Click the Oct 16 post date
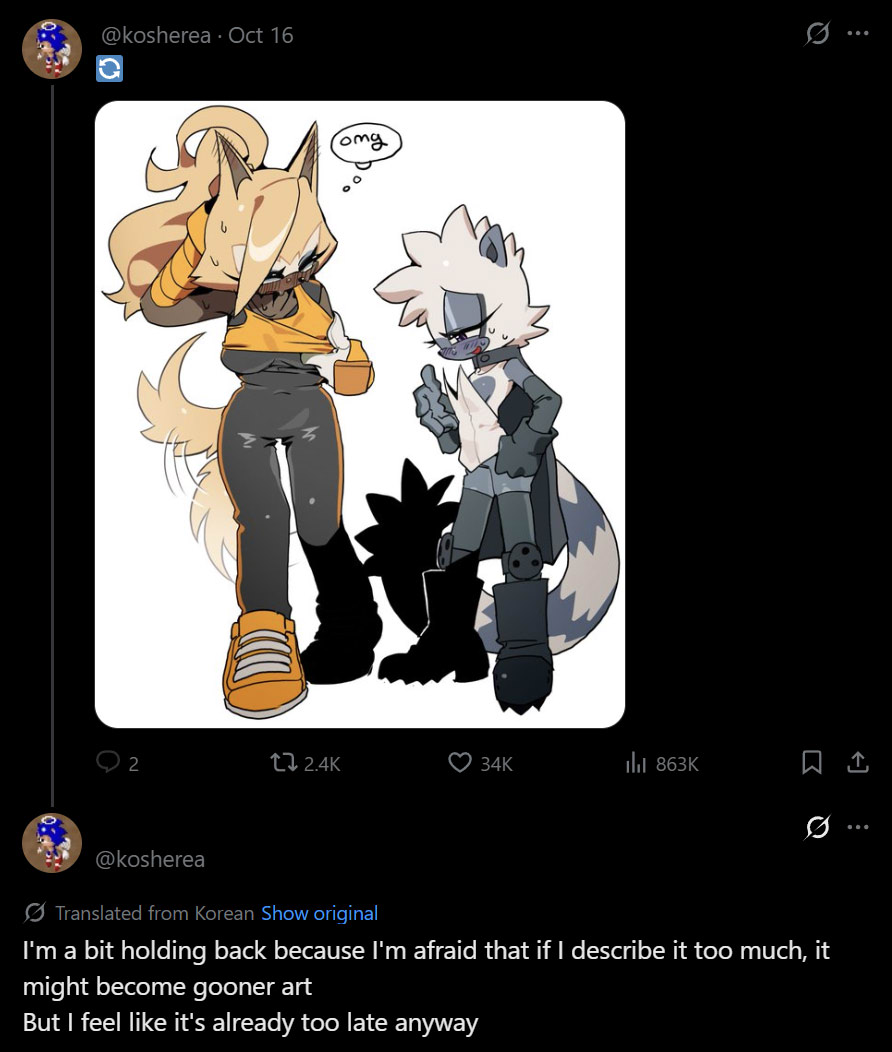This screenshot has width=892, height=1052. pyautogui.click(x=261, y=35)
